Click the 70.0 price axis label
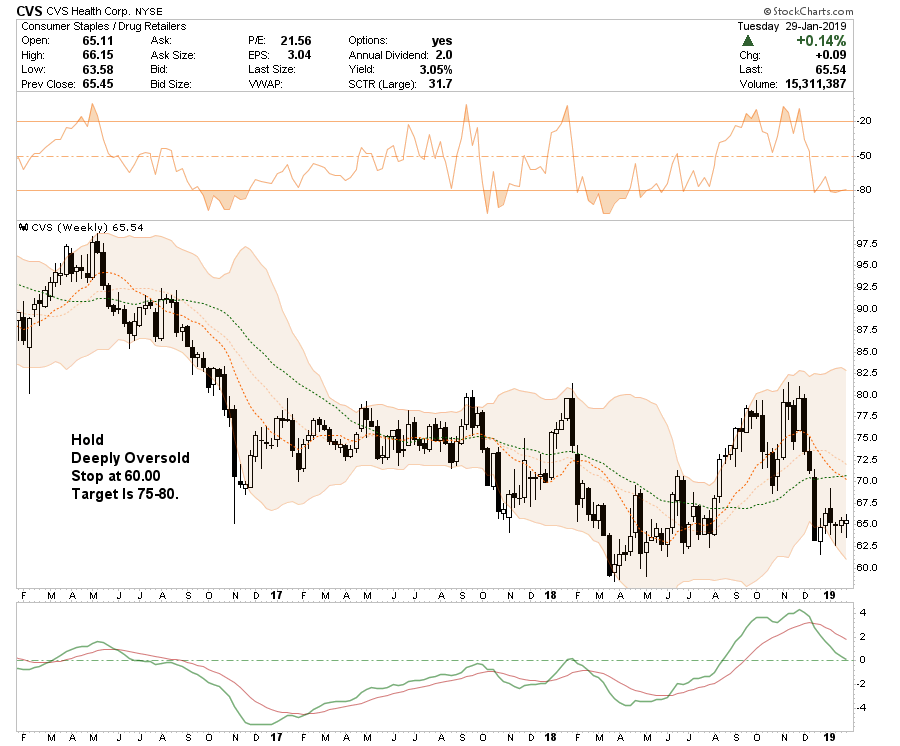The height and width of the screenshot is (746, 900). pos(867,481)
